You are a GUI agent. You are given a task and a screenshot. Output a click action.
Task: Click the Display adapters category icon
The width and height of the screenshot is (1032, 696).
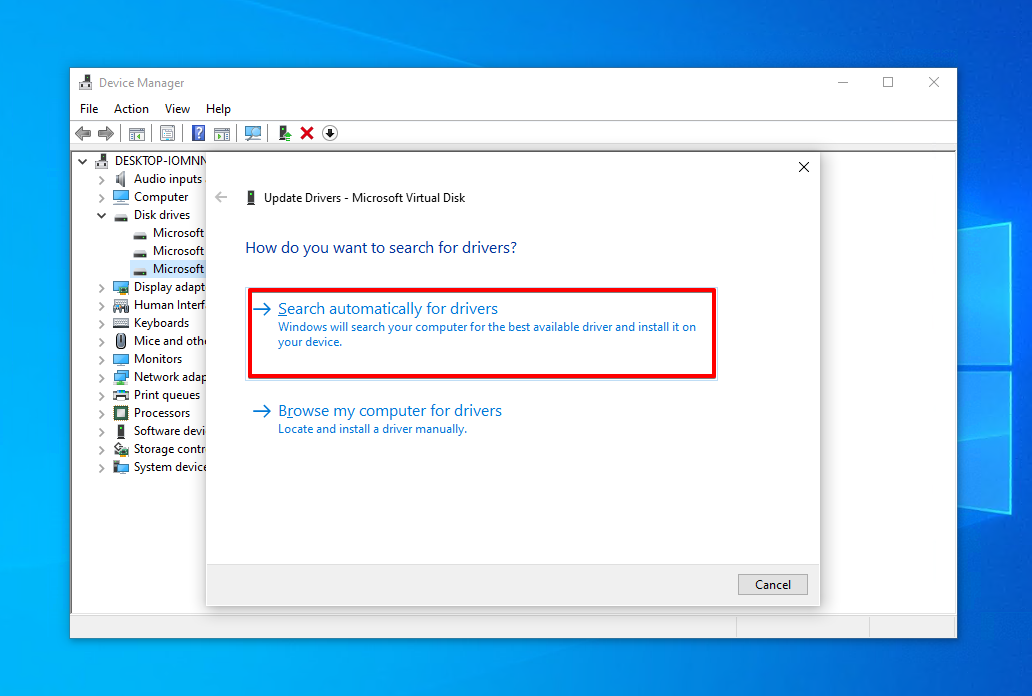(x=120, y=287)
